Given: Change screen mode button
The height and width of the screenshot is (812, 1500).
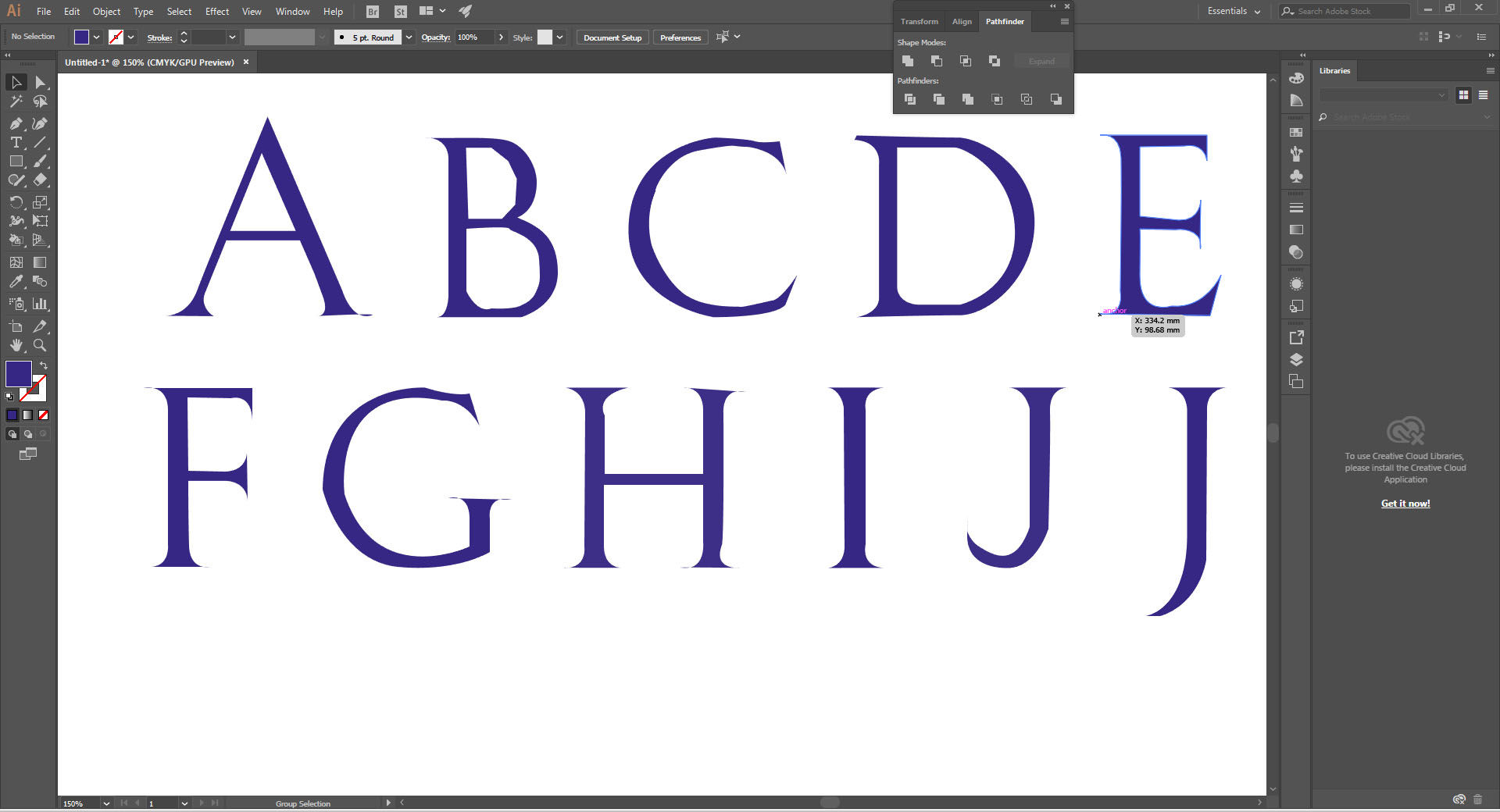Looking at the screenshot, I should (x=28, y=454).
